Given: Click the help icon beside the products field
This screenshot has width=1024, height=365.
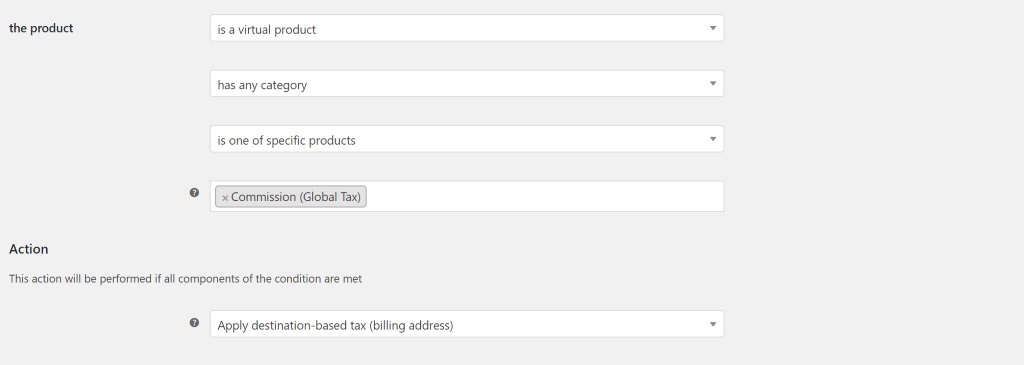Looking at the screenshot, I should point(194,193).
